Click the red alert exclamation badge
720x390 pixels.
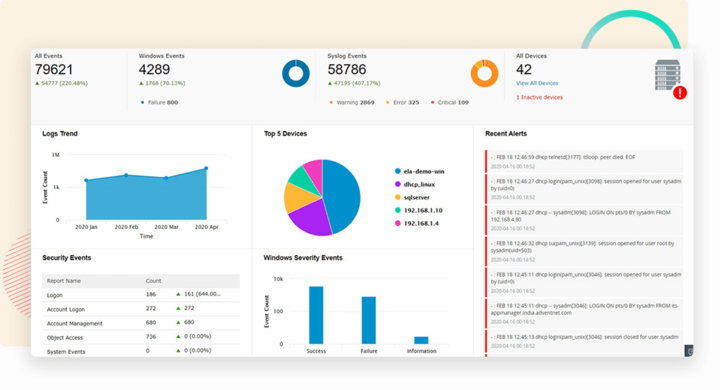point(680,93)
